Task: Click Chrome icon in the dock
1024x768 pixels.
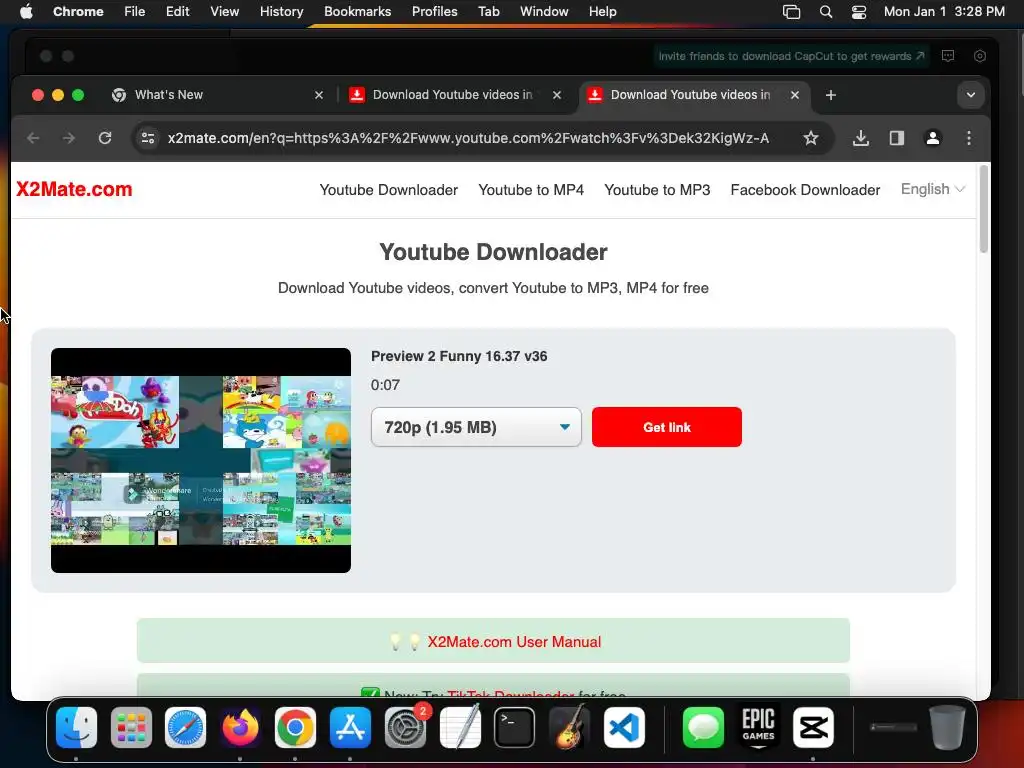Action: pos(295,728)
